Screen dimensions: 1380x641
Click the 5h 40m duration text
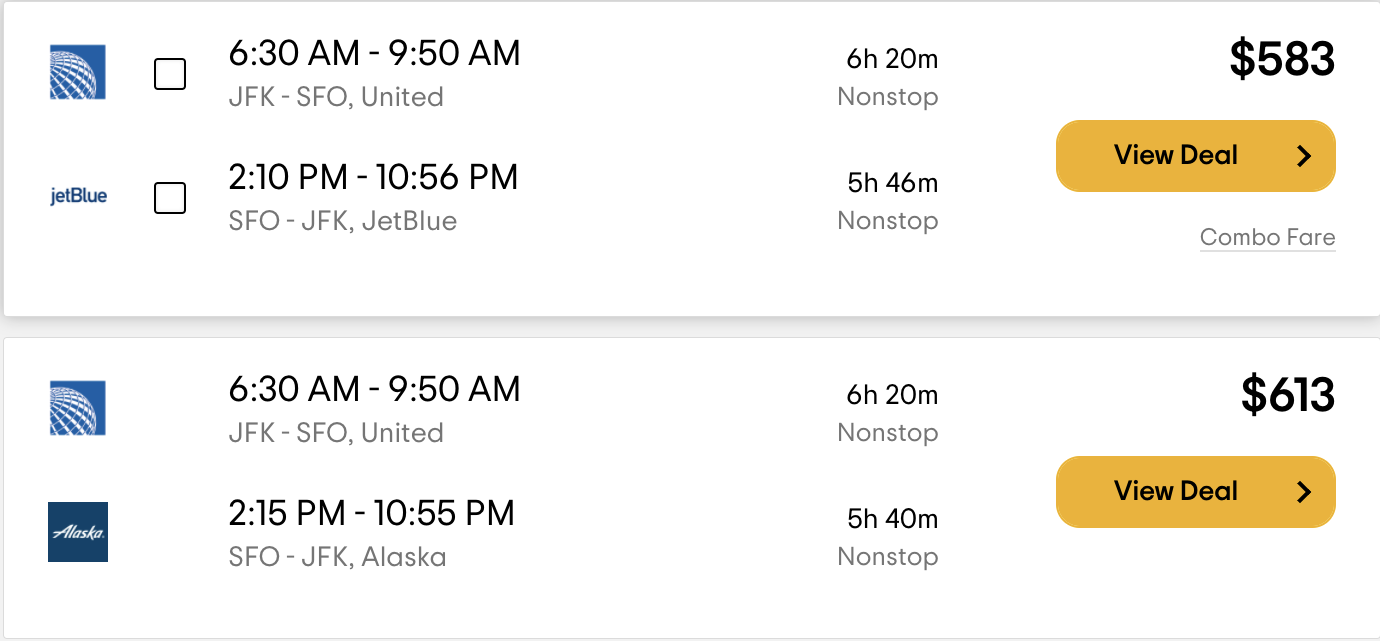click(x=892, y=520)
